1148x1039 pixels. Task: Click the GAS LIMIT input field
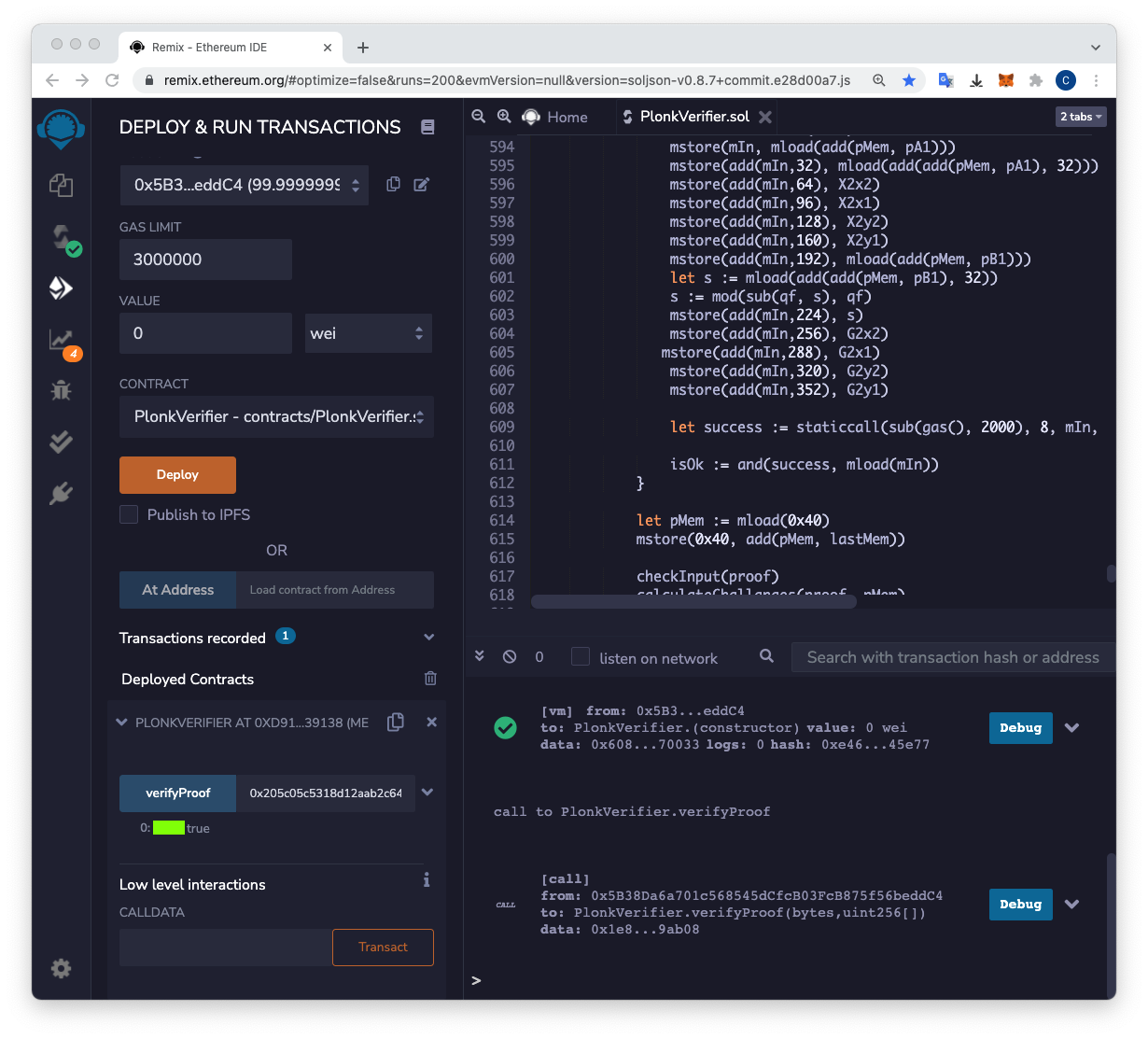click(x=205, y=260)
